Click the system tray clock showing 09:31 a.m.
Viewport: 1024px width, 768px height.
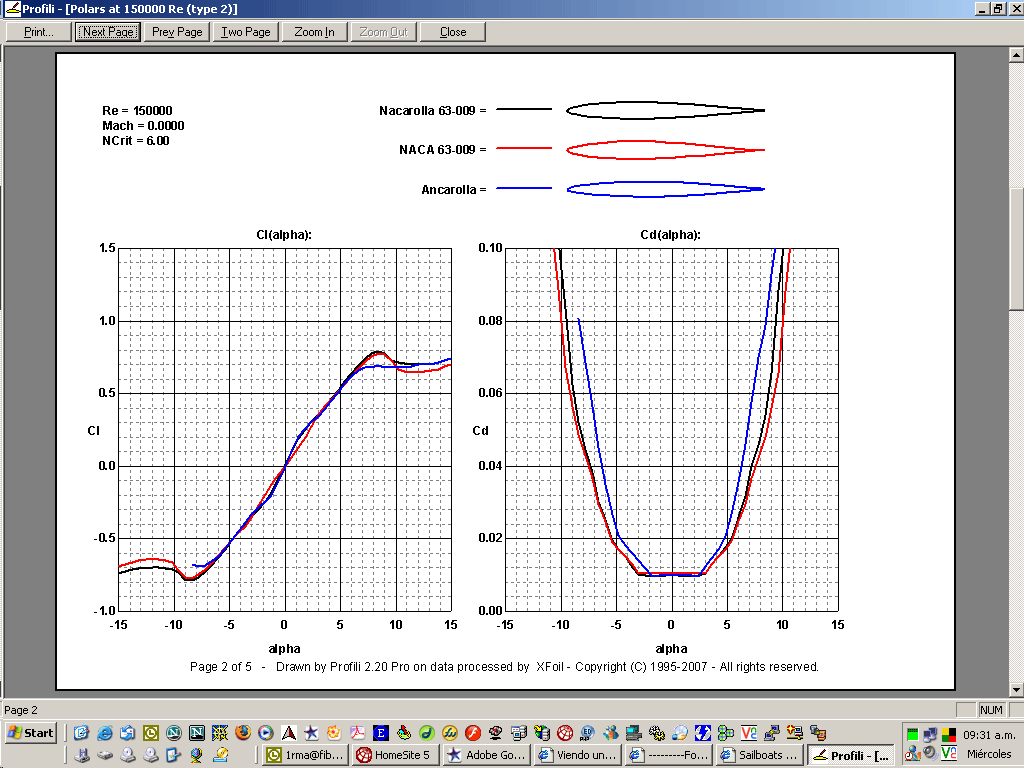coord(988,734)
